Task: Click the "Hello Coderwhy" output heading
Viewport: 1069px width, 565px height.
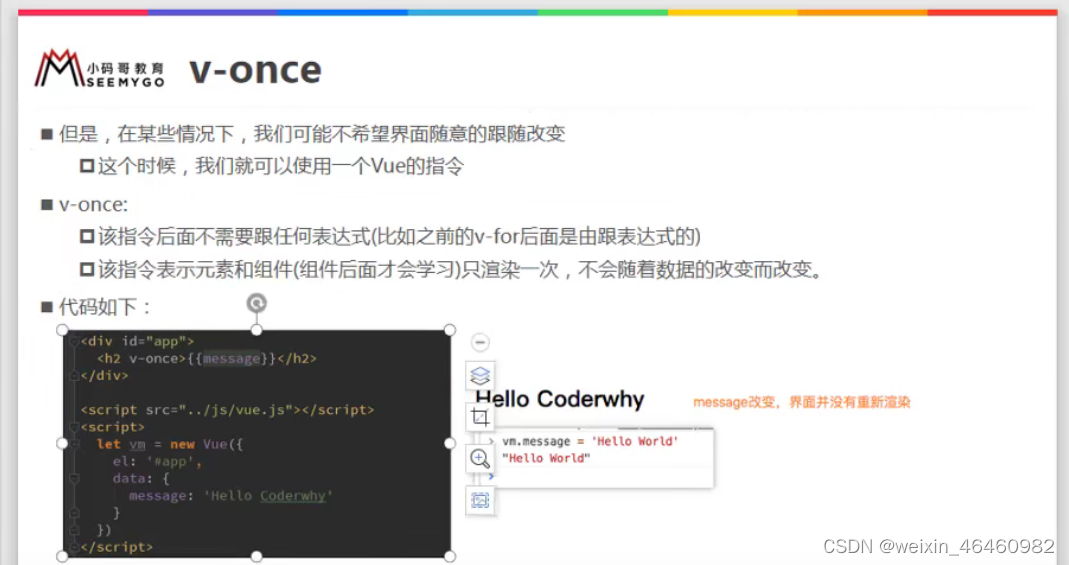Action: [x=560, y=399]
